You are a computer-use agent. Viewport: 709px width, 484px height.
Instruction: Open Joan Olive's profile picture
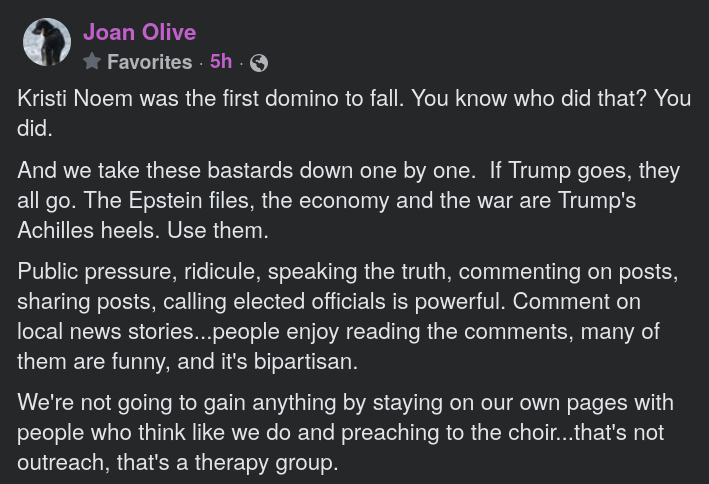[x=47, y=43]
